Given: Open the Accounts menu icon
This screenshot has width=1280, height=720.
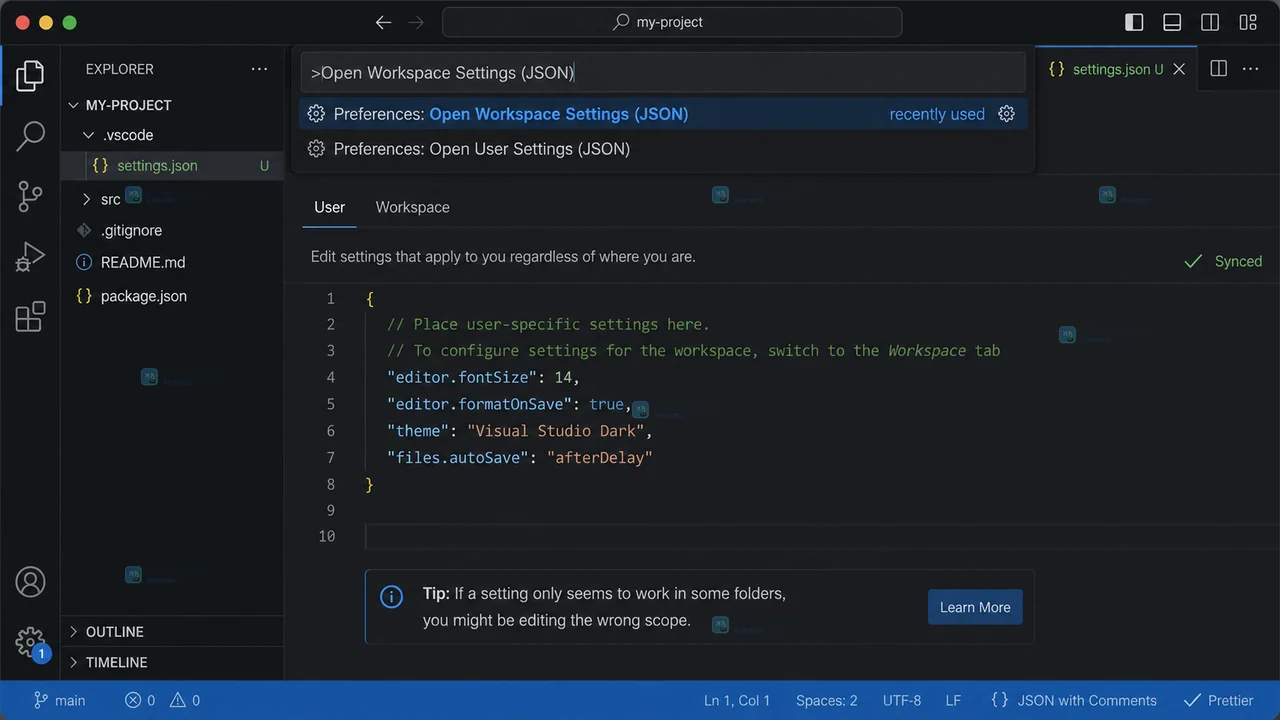Looking at the screenshot, I should (30, 581).
